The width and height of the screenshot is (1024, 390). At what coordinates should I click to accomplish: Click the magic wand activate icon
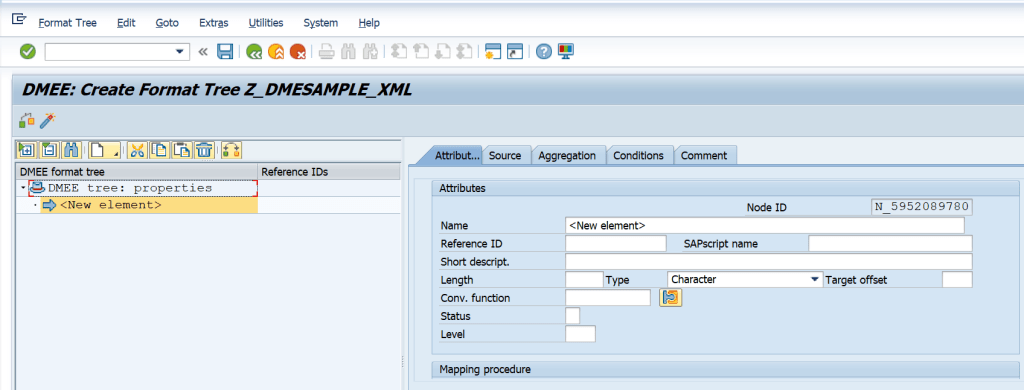click(x=48, y=121)
